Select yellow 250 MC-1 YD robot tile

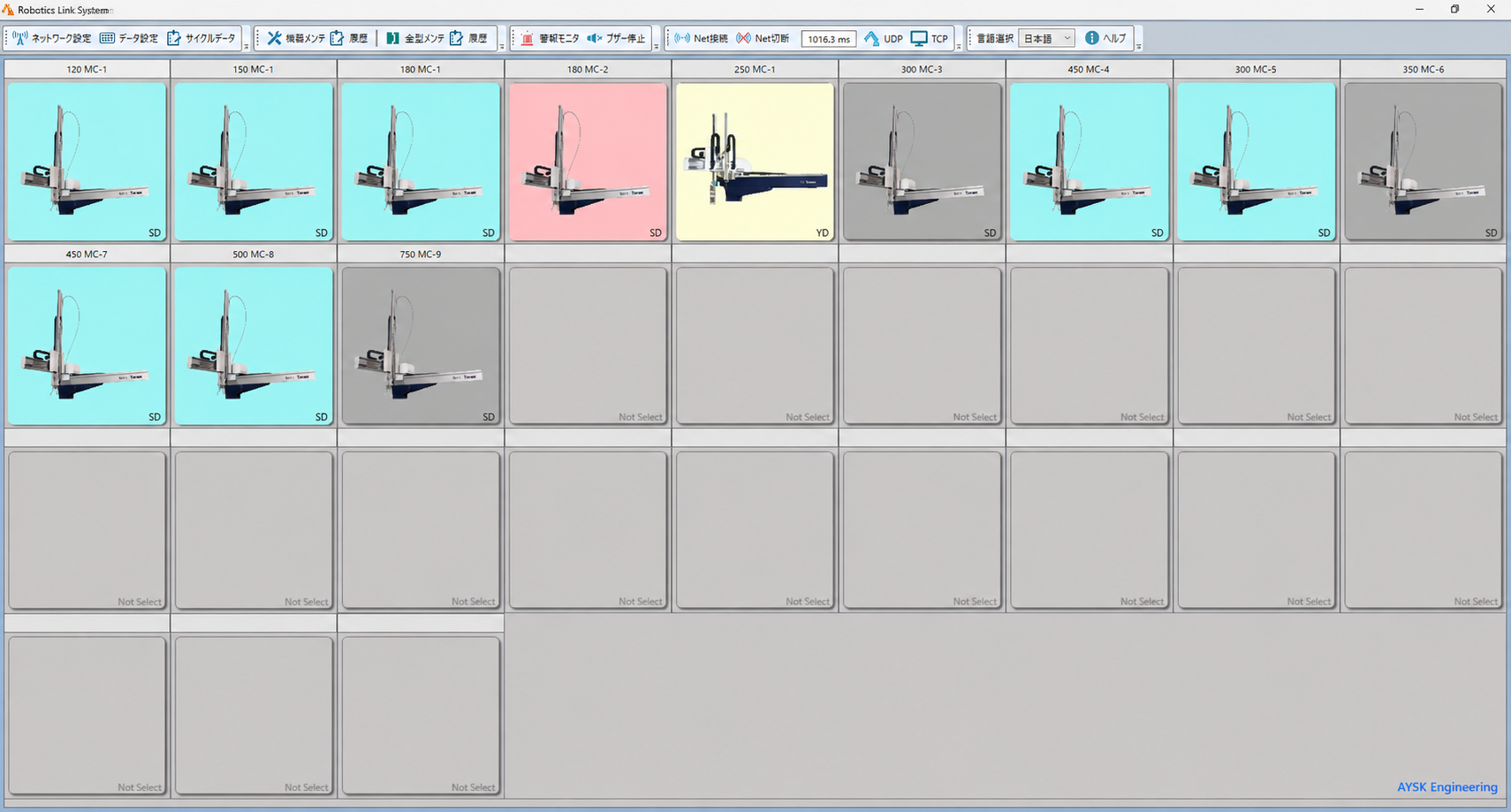click(x=755, y=162)
